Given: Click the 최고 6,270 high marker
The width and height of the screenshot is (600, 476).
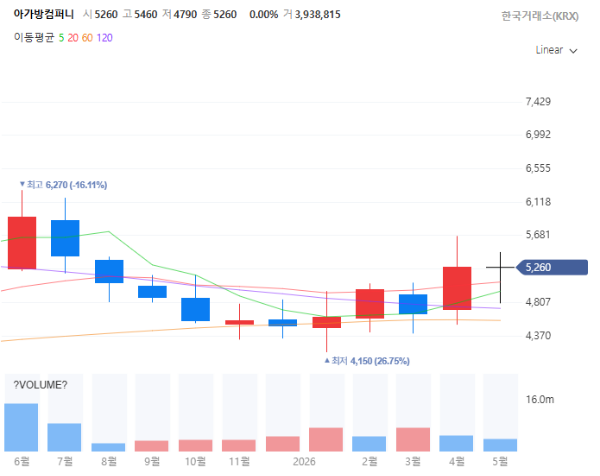Looking at the screenshot, I should (64, 185).
